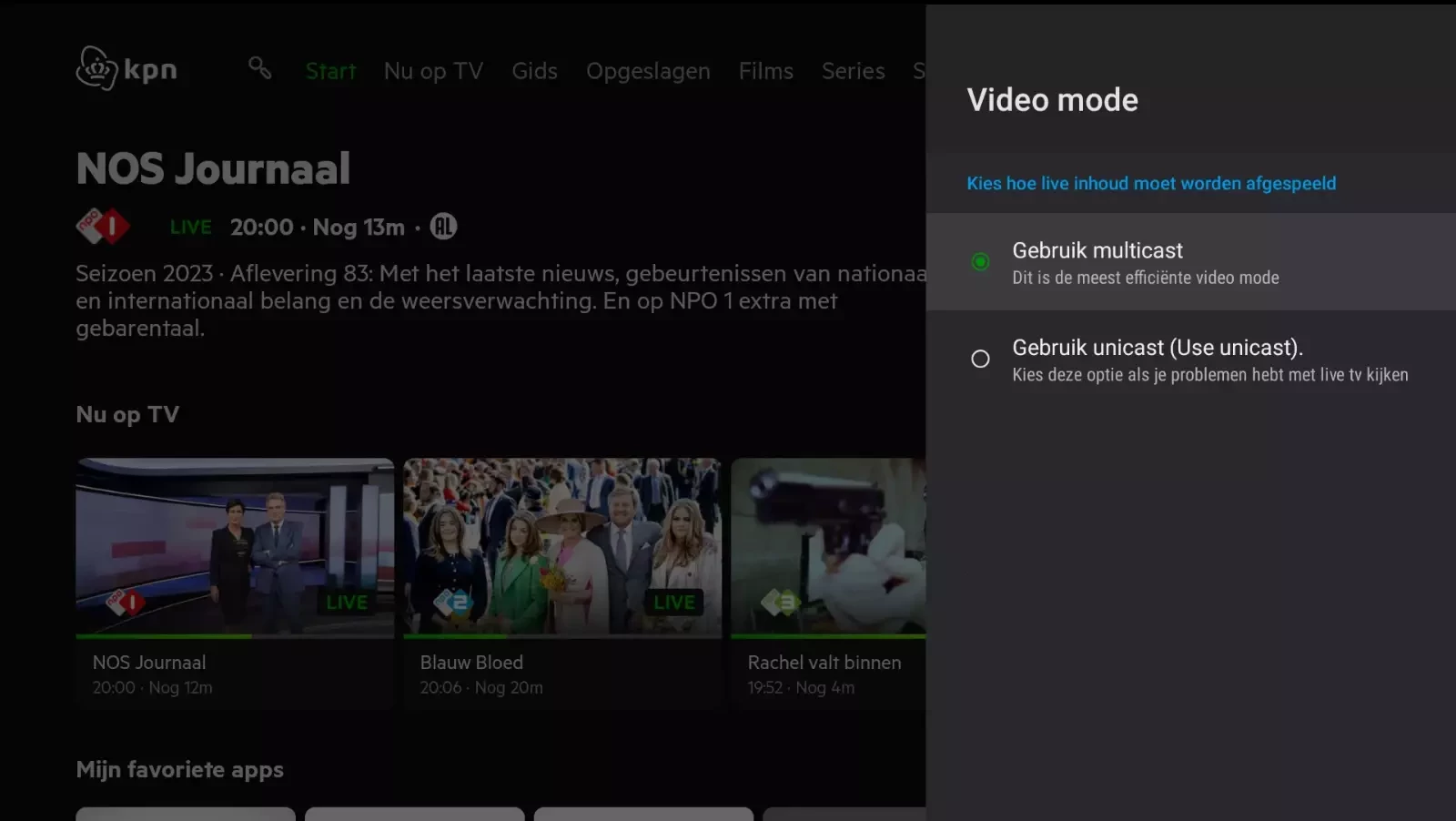1456x821 pixels.
Task: Switch to the Opgeslagen tab
Action: 648,71
